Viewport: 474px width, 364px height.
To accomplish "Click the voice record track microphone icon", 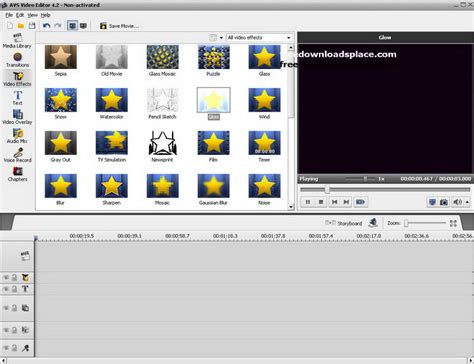I will coord(25,348).
